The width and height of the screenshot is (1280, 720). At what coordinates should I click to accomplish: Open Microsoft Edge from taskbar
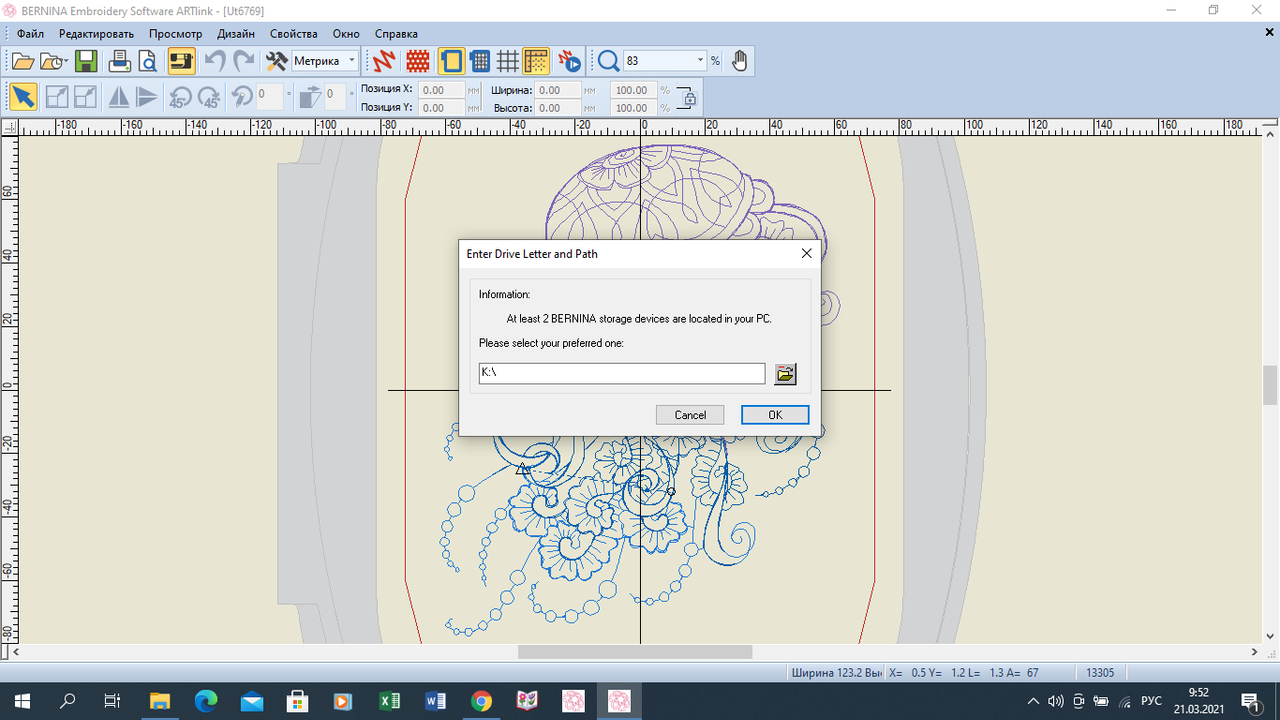pyautogui.click(x=206, y=701)
